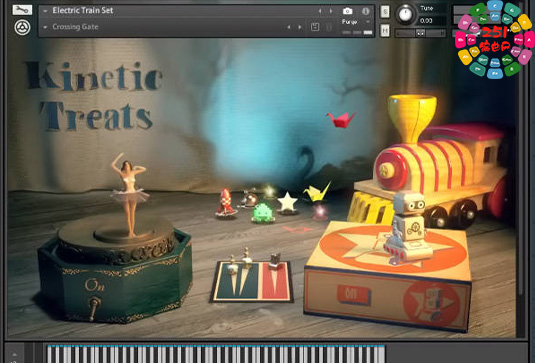Save the snapshot with the floppy disk icon
Viewport: 535px width, 363px height.
(315, 27)
